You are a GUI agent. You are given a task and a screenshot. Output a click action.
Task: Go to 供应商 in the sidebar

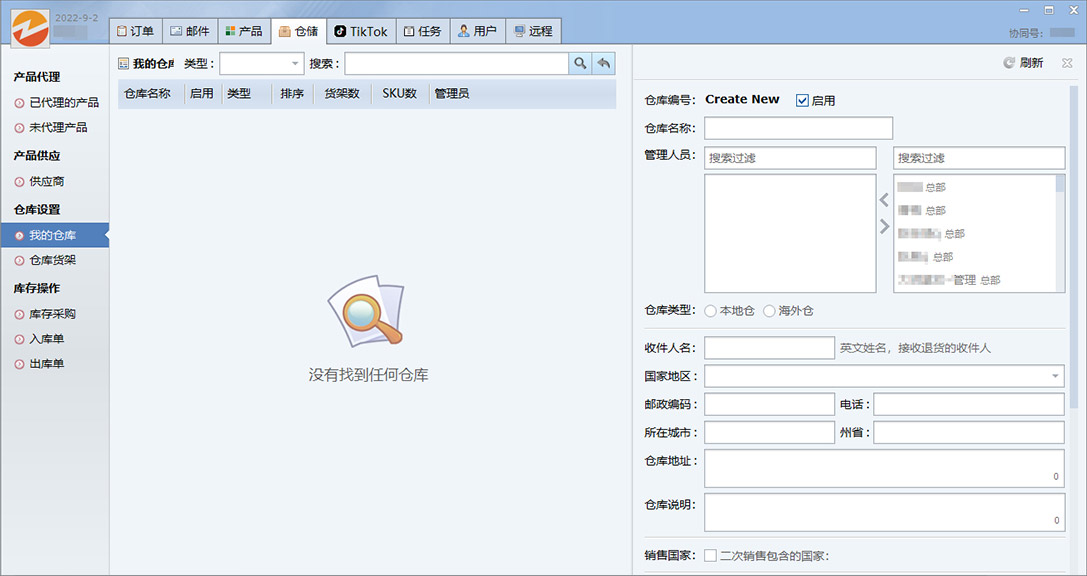[47, 182]
